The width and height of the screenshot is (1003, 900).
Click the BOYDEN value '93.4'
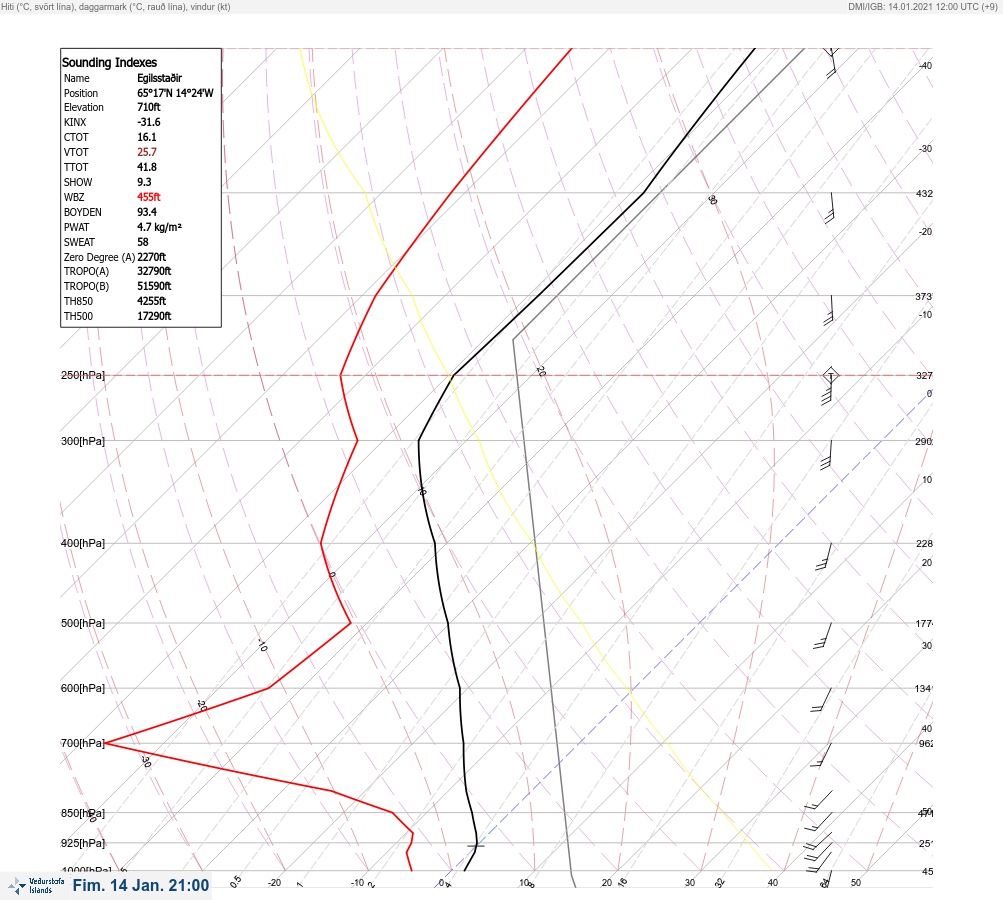[x=146, y=212]
